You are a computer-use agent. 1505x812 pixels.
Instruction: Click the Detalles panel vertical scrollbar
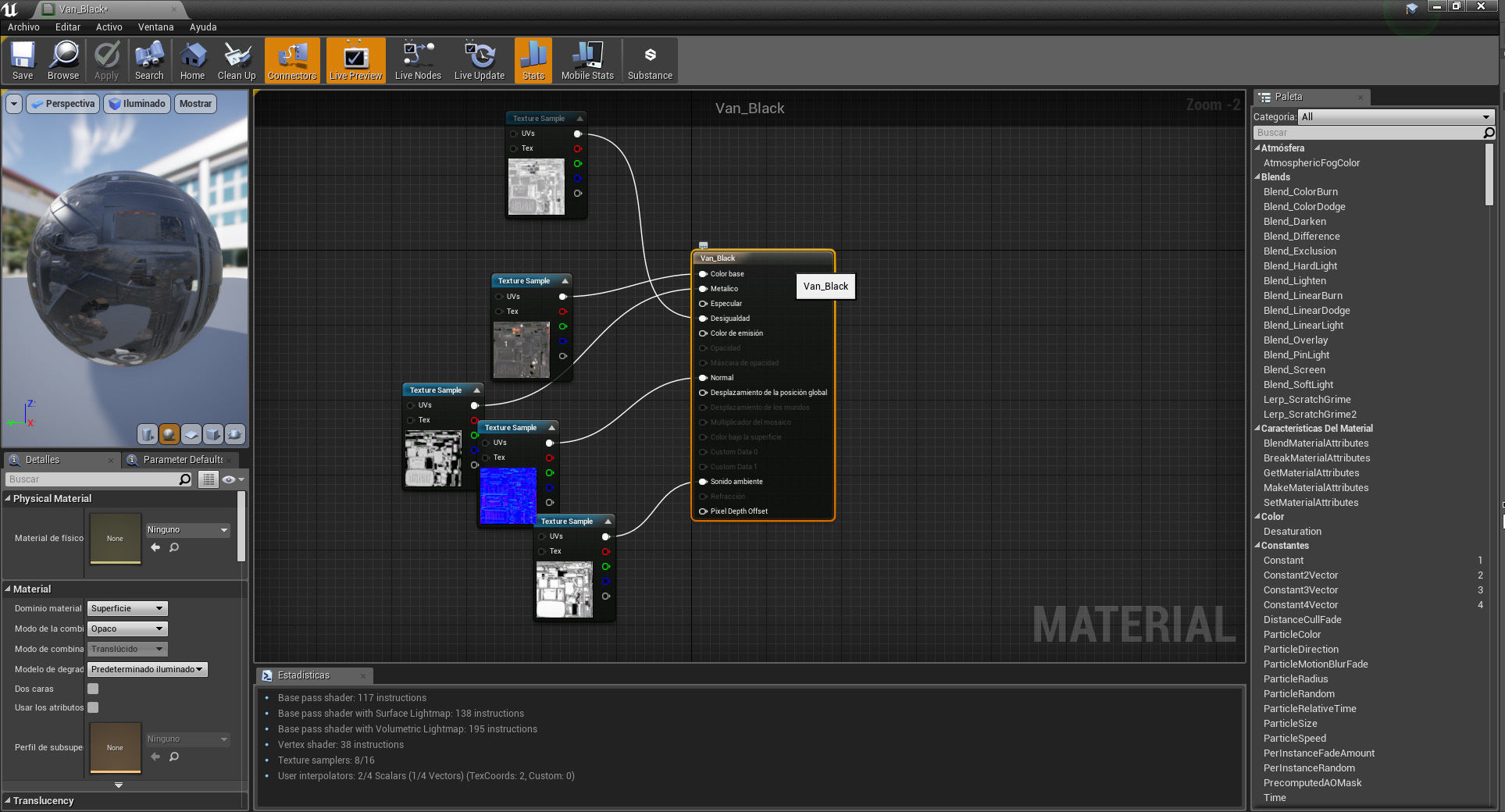[x=241, y=526]
